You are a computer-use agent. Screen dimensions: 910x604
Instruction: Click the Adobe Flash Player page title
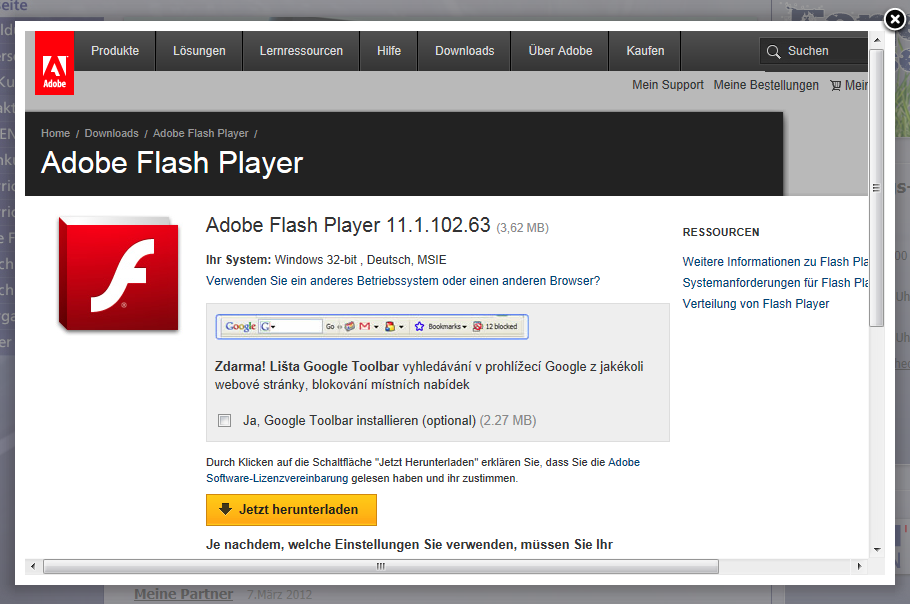172,163
